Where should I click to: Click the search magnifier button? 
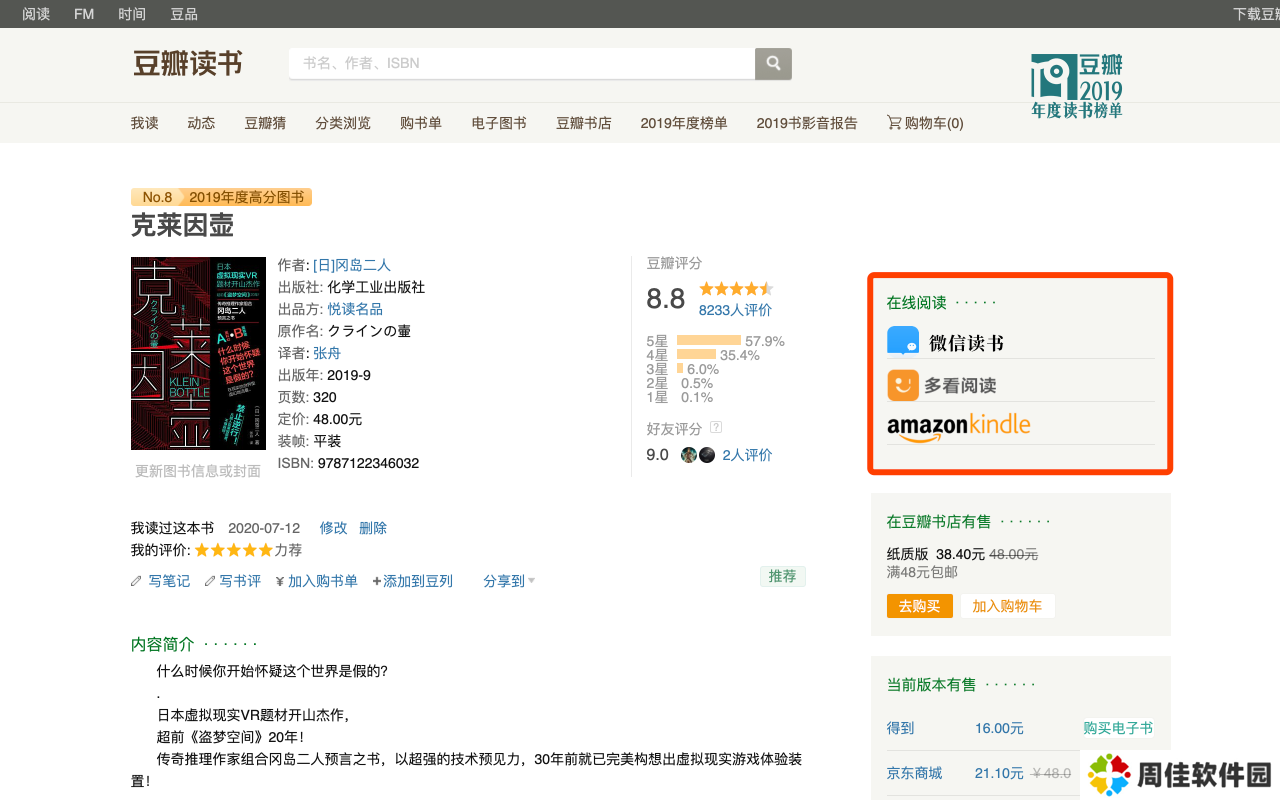[x=773, y=63]
